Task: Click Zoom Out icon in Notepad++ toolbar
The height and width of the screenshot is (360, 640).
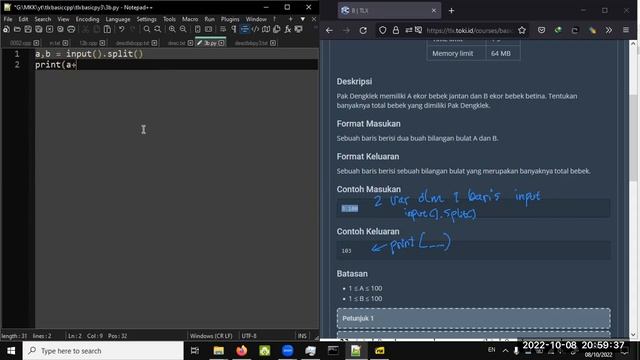Action: click(183, 29)
